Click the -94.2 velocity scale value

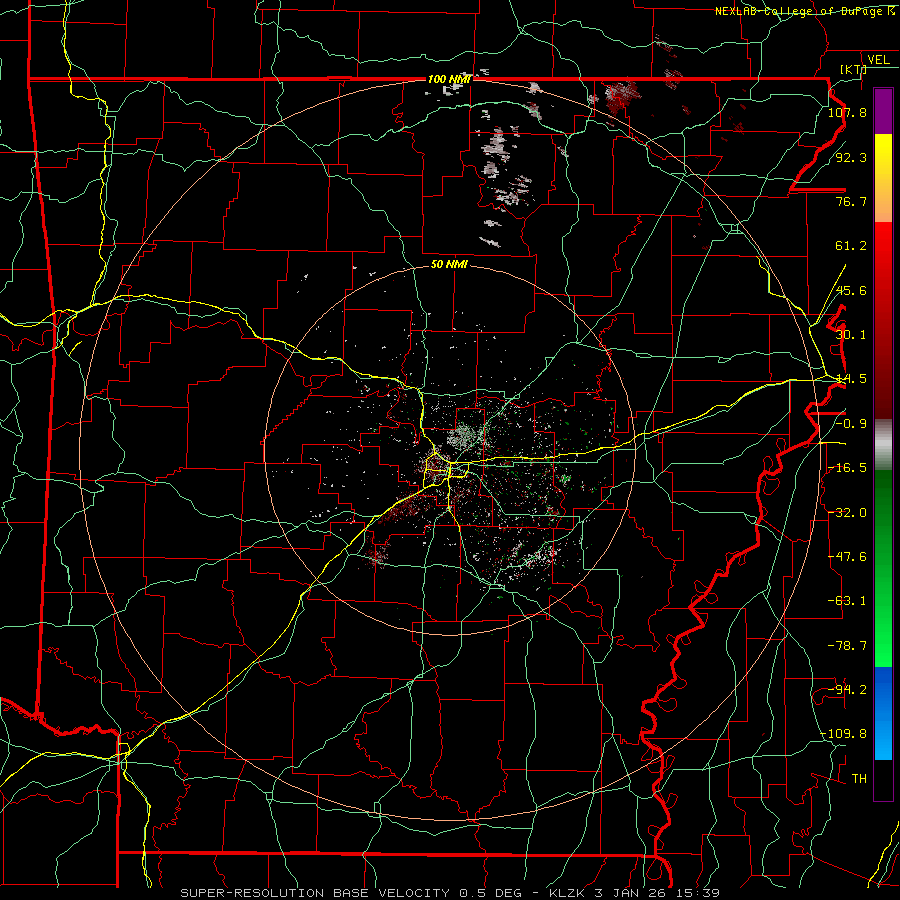(847, 690)
